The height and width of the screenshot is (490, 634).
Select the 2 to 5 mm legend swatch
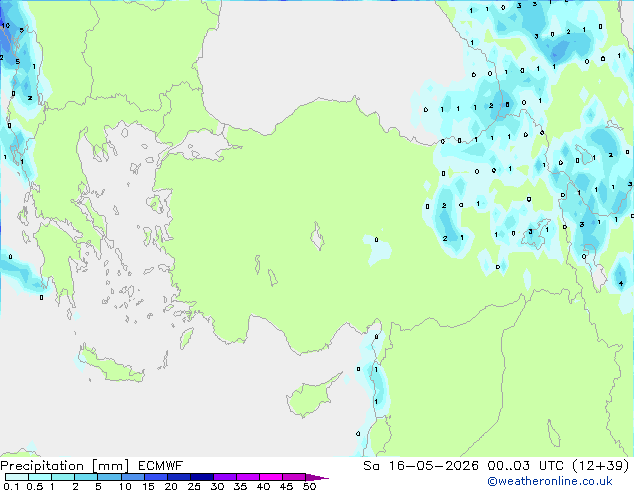click(x=86, y=477)
